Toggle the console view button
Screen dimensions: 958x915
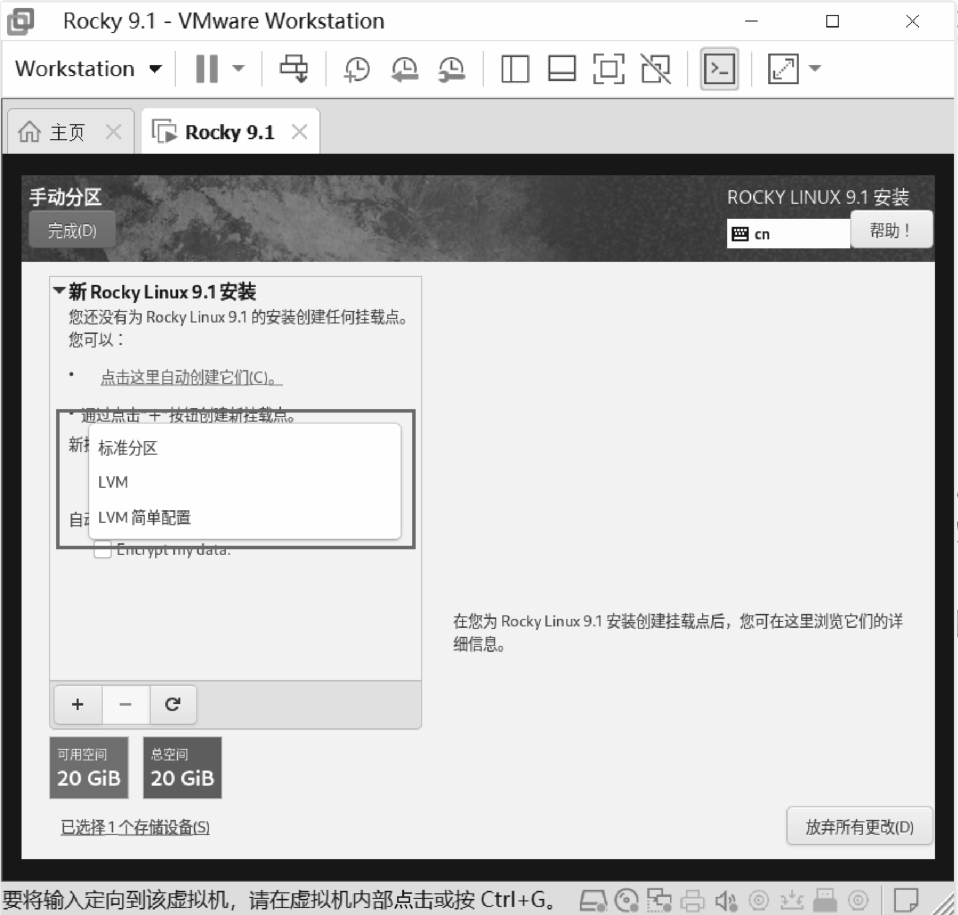click(719, 69)
